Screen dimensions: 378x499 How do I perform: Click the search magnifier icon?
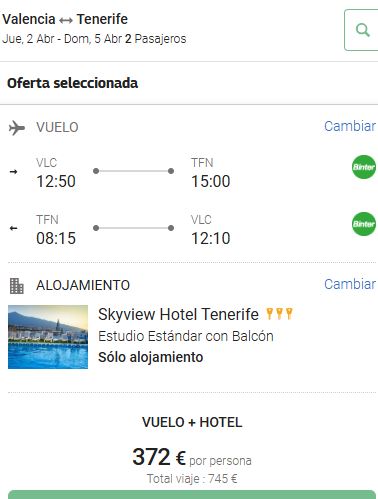[x=363, y=30]
